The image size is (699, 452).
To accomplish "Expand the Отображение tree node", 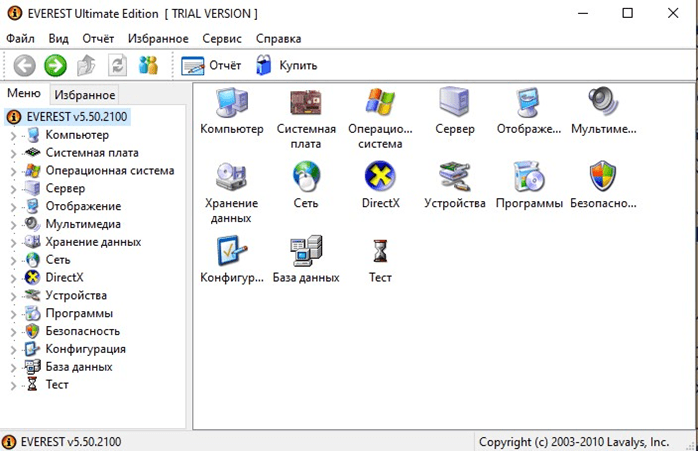I will click(x=13, y=207).
